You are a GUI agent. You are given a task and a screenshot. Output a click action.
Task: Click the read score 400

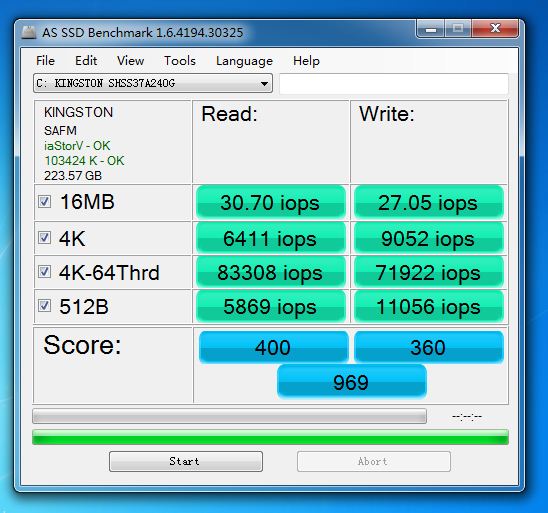273,347
